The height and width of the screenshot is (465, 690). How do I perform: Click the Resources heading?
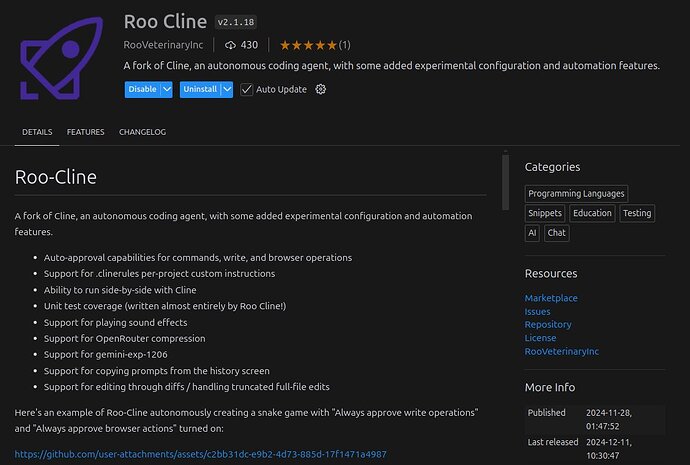pos(551,274)
